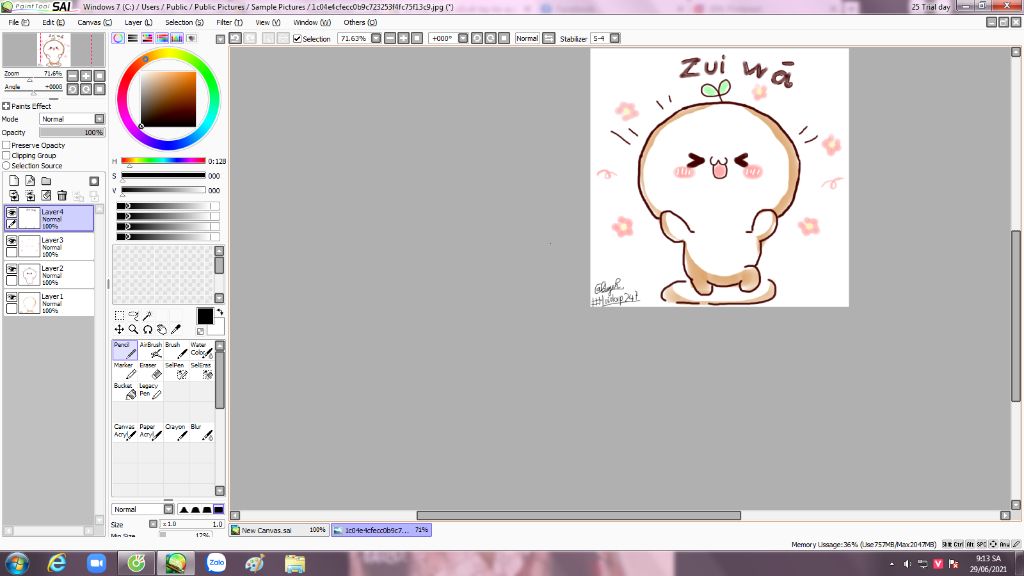Open the Canvas menu

pyautogui.click(x=94, y=22)
